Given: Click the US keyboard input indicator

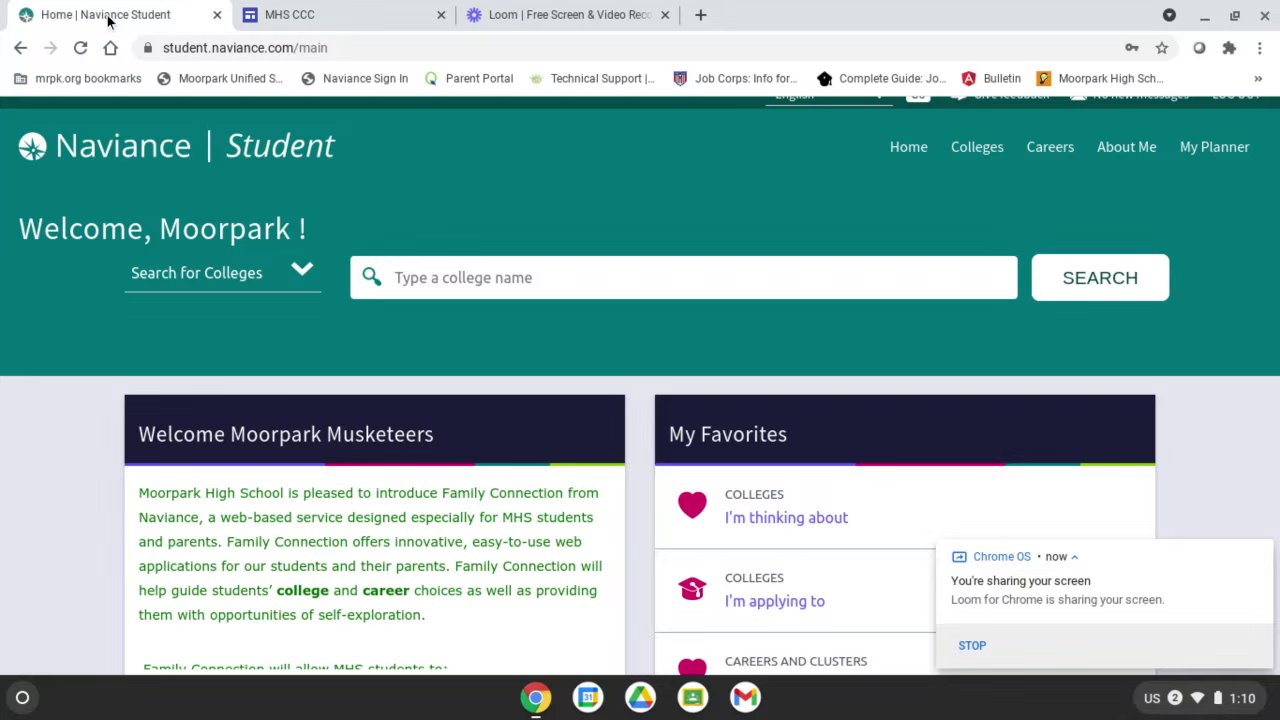Looking at the screenshot, I should (x=1152, y=698).
